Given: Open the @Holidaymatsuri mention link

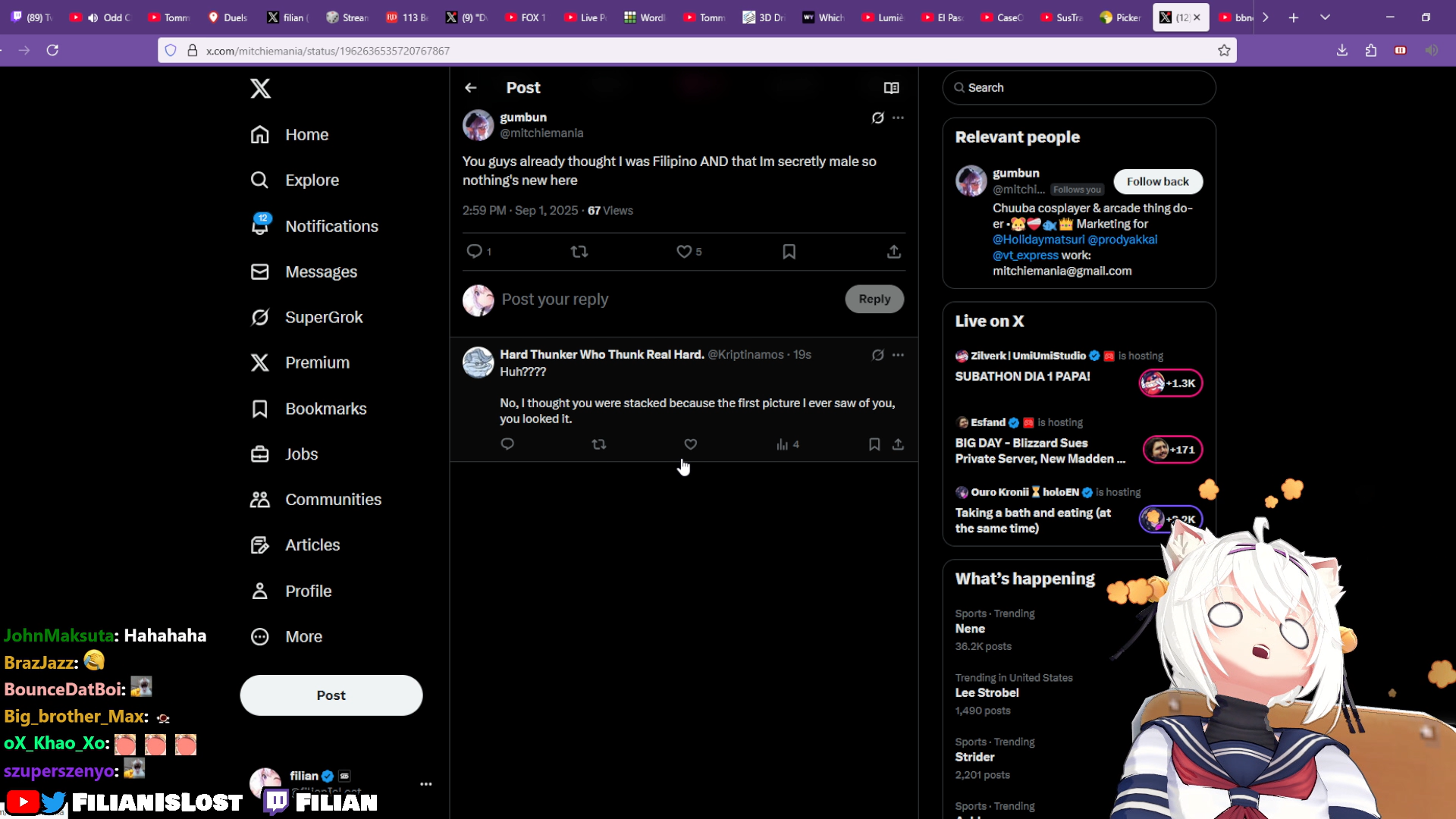Looking at the screenshot, I should pyautogui.click(x=1038, y=240).
